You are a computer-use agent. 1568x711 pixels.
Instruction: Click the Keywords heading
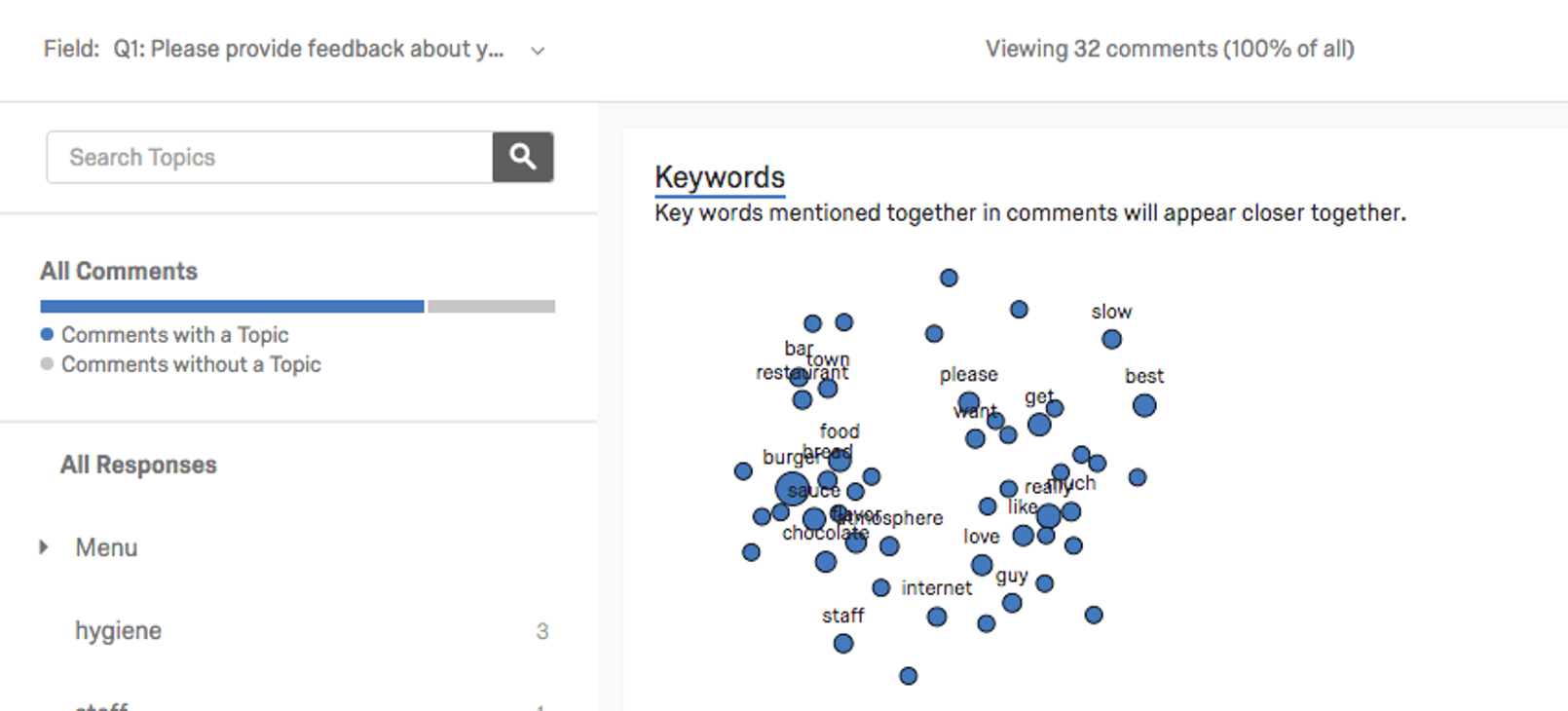click(720, 177)
